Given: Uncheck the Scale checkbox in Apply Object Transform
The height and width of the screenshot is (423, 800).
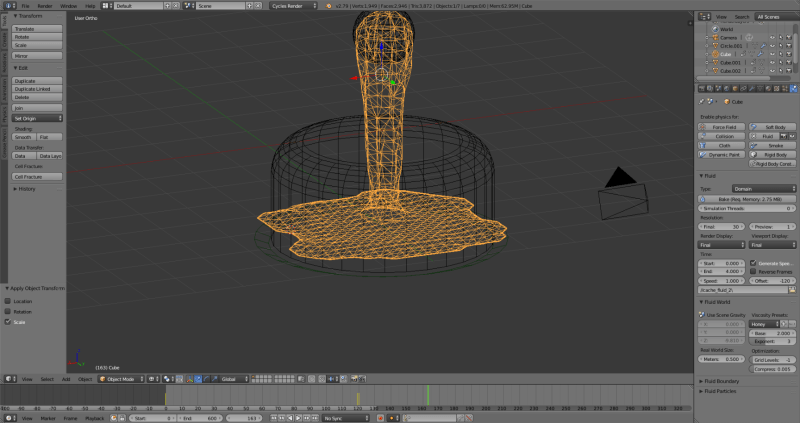Looking at the screenshot, I should click(x=8, y=322).
